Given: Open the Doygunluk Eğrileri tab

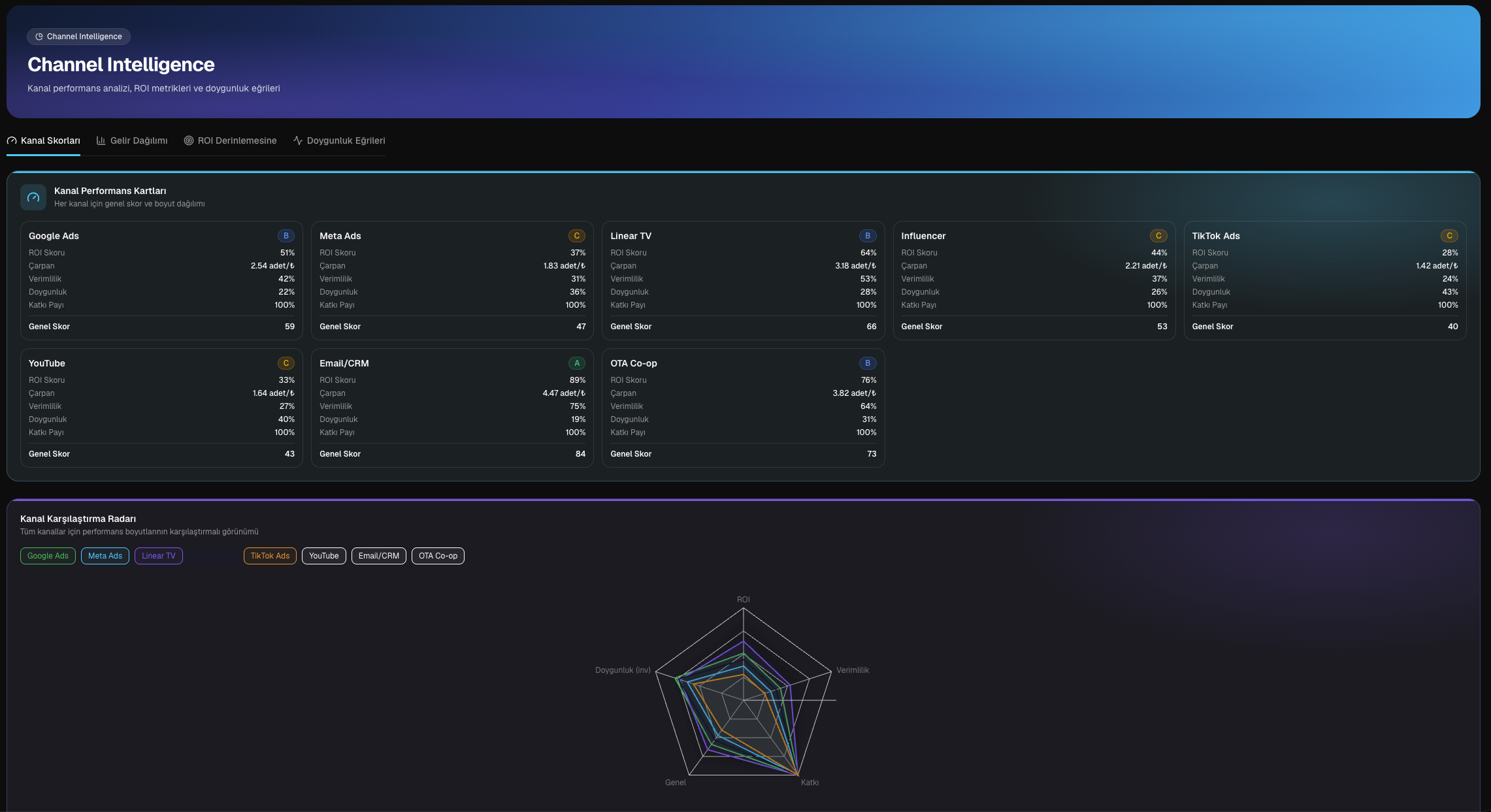Looking at the screenshot, I should [x=339, y=140].
